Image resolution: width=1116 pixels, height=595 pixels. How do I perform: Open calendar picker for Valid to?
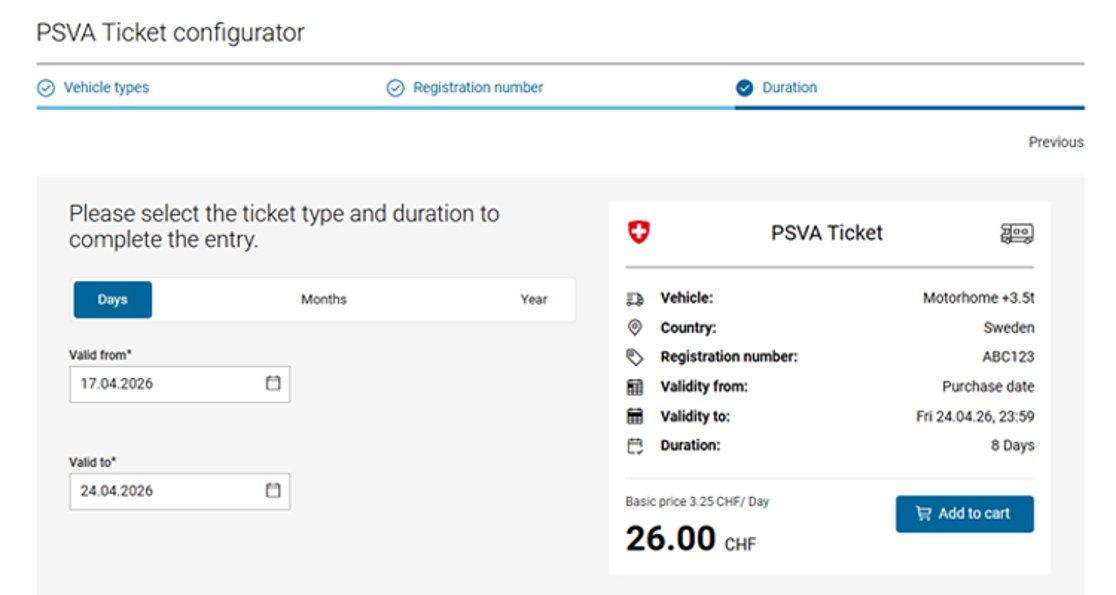273,490
